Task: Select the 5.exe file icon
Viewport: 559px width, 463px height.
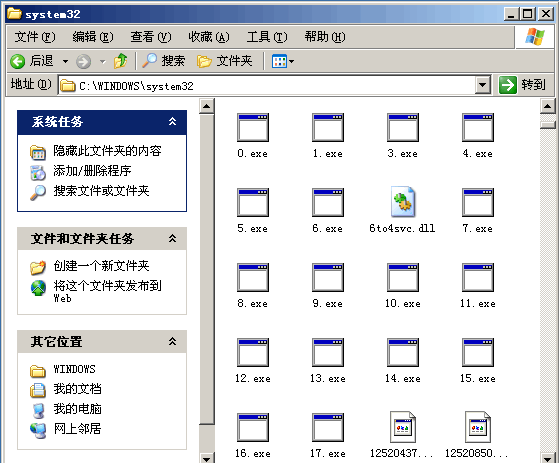Action: [253, 202]
